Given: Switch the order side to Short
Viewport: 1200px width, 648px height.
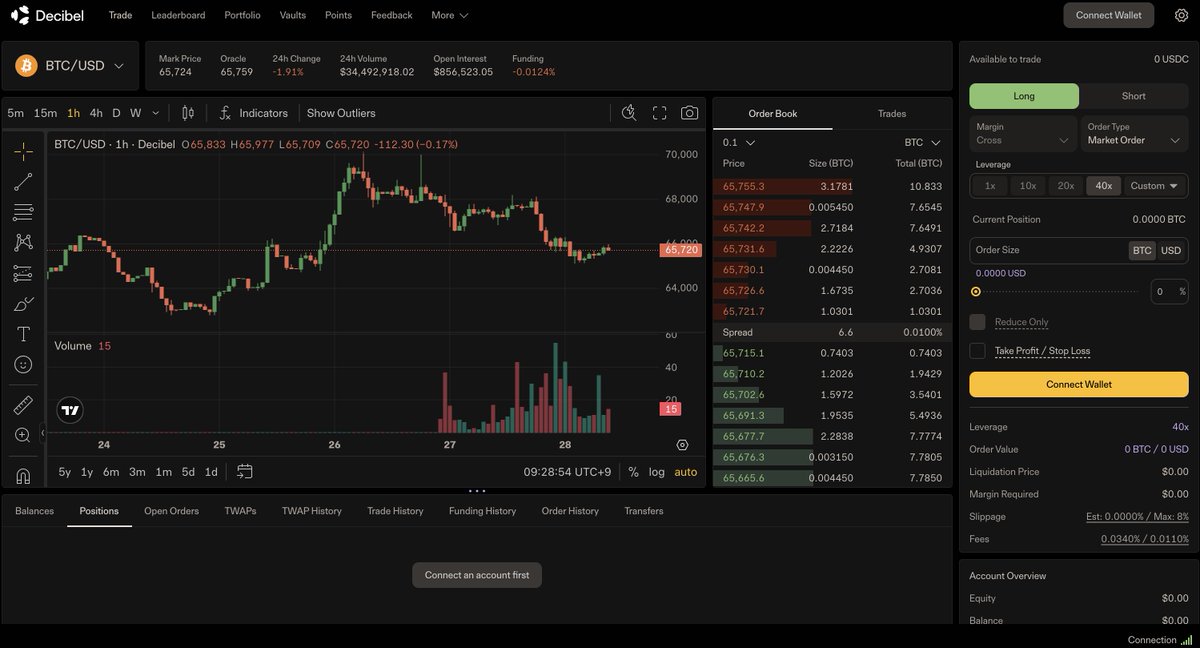Looking at the screenshot, I should pyautogui.click(x=1134, y=96).
